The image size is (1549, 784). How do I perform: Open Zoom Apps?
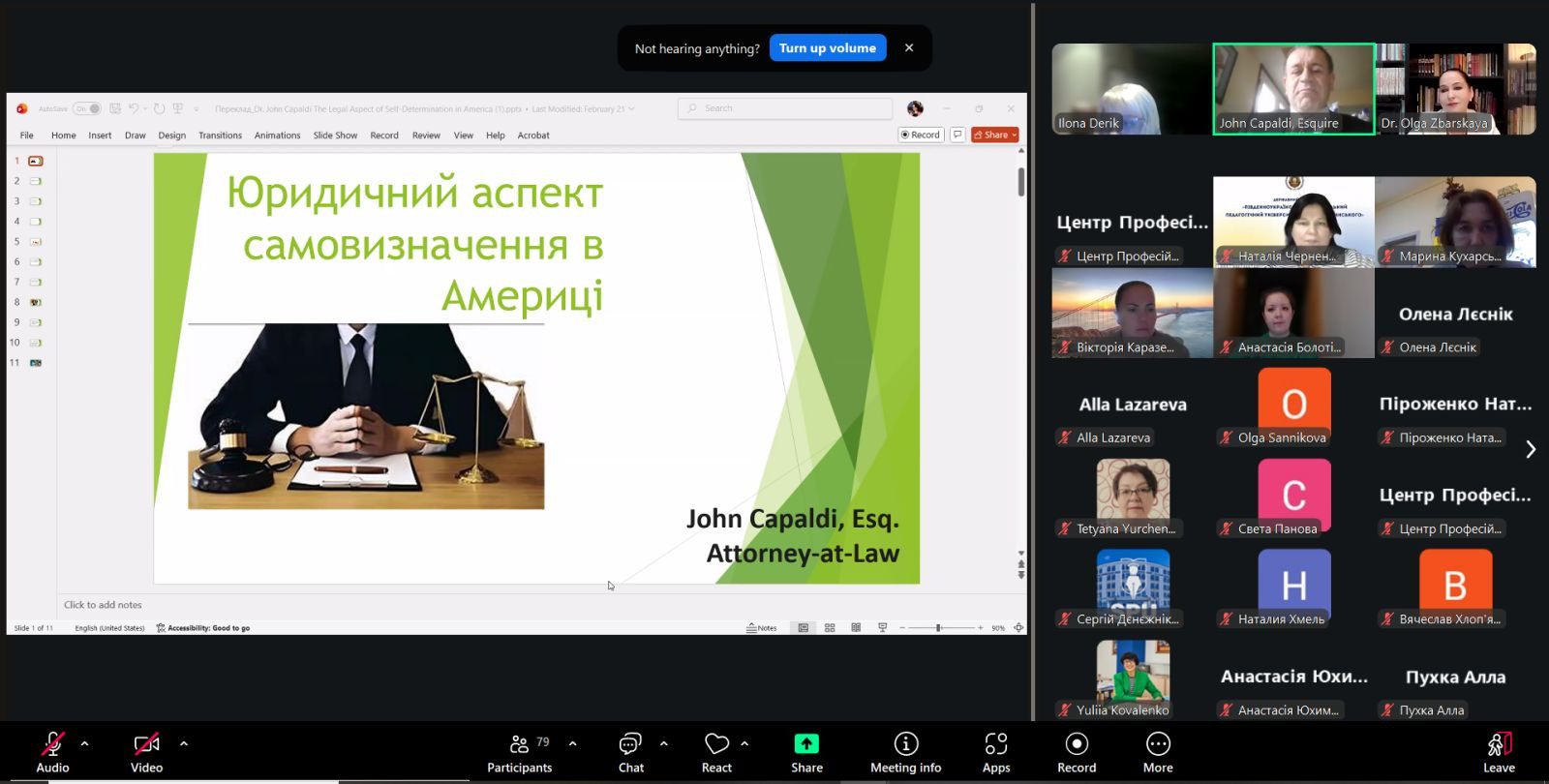[x=996, y=752]
